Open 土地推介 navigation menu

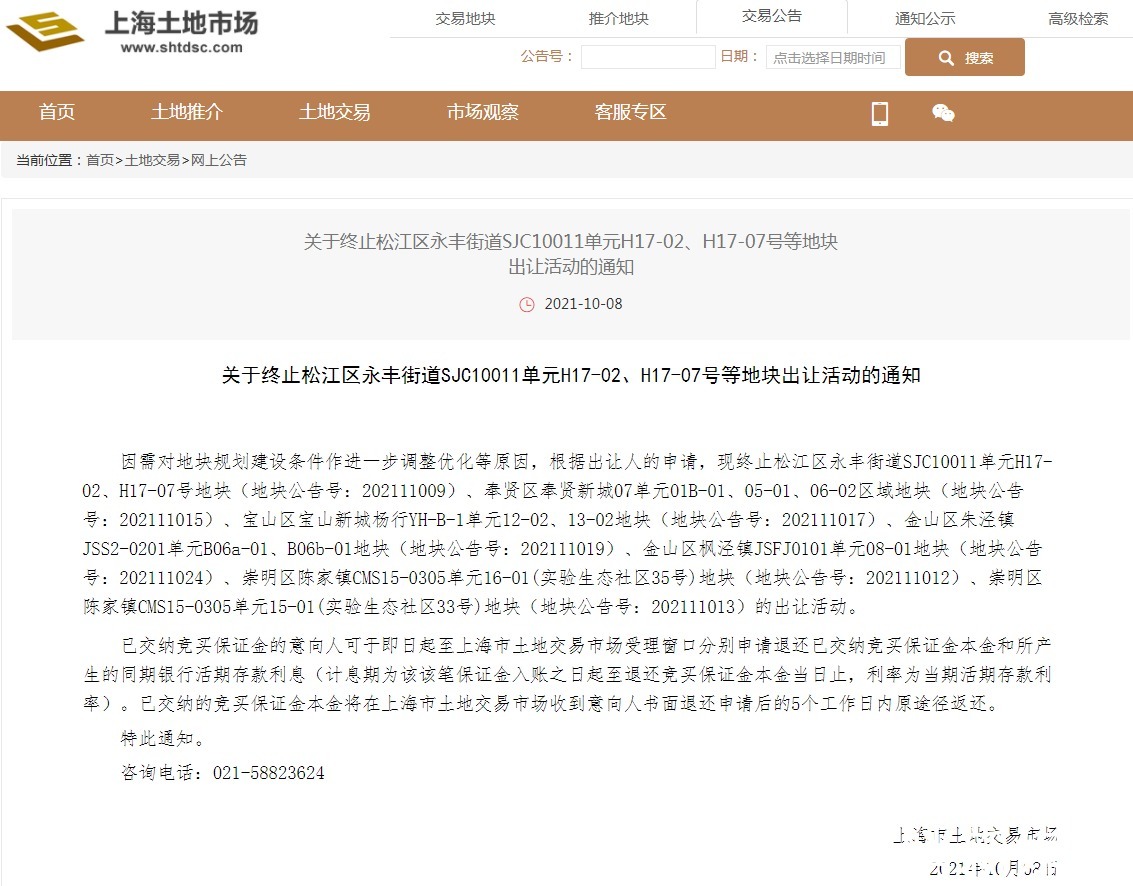point(187,112)
